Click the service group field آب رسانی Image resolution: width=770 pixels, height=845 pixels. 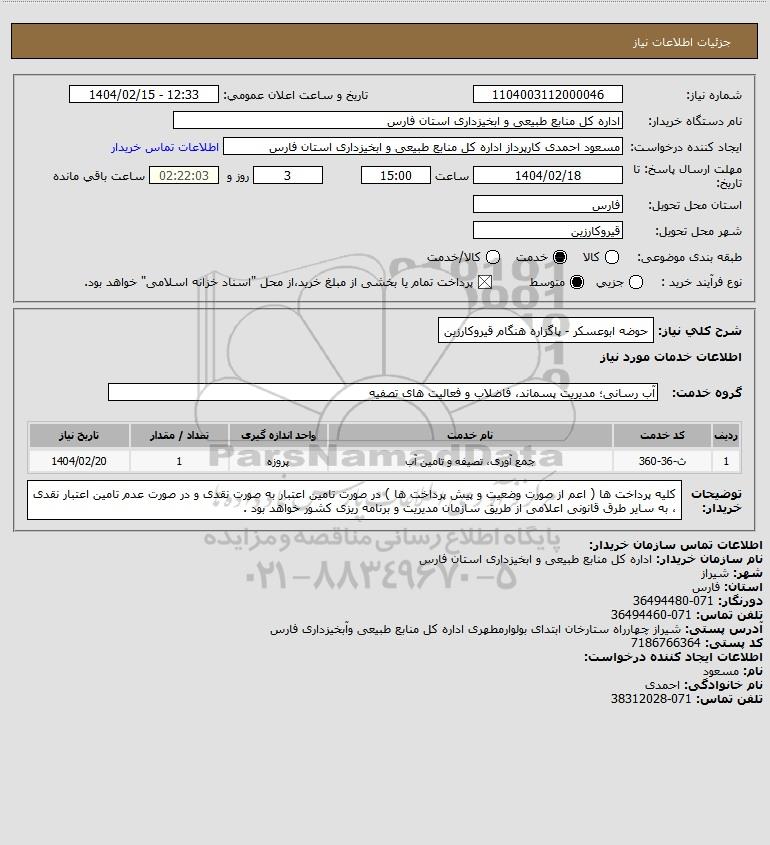tap(383, 392)
